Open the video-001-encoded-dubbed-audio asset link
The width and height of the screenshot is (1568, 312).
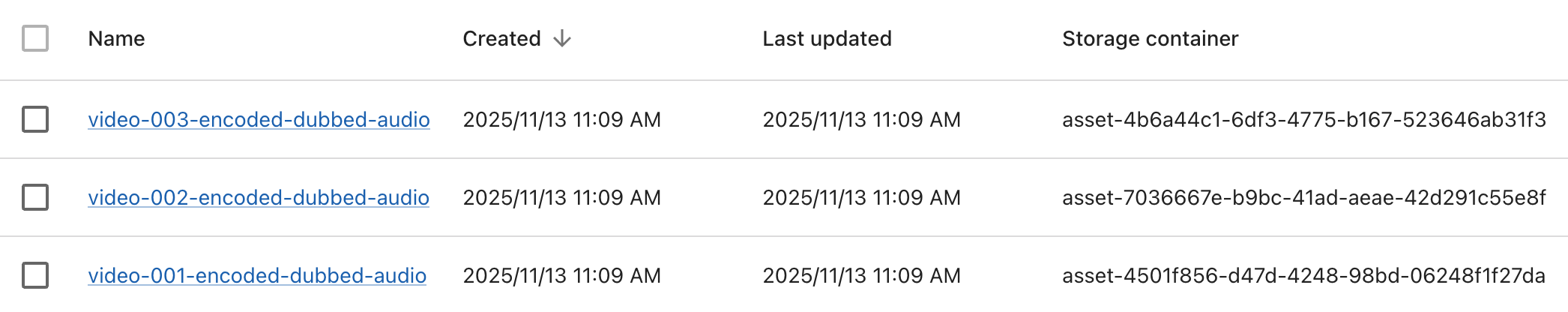pyautogui.click(x=257, y=275)
